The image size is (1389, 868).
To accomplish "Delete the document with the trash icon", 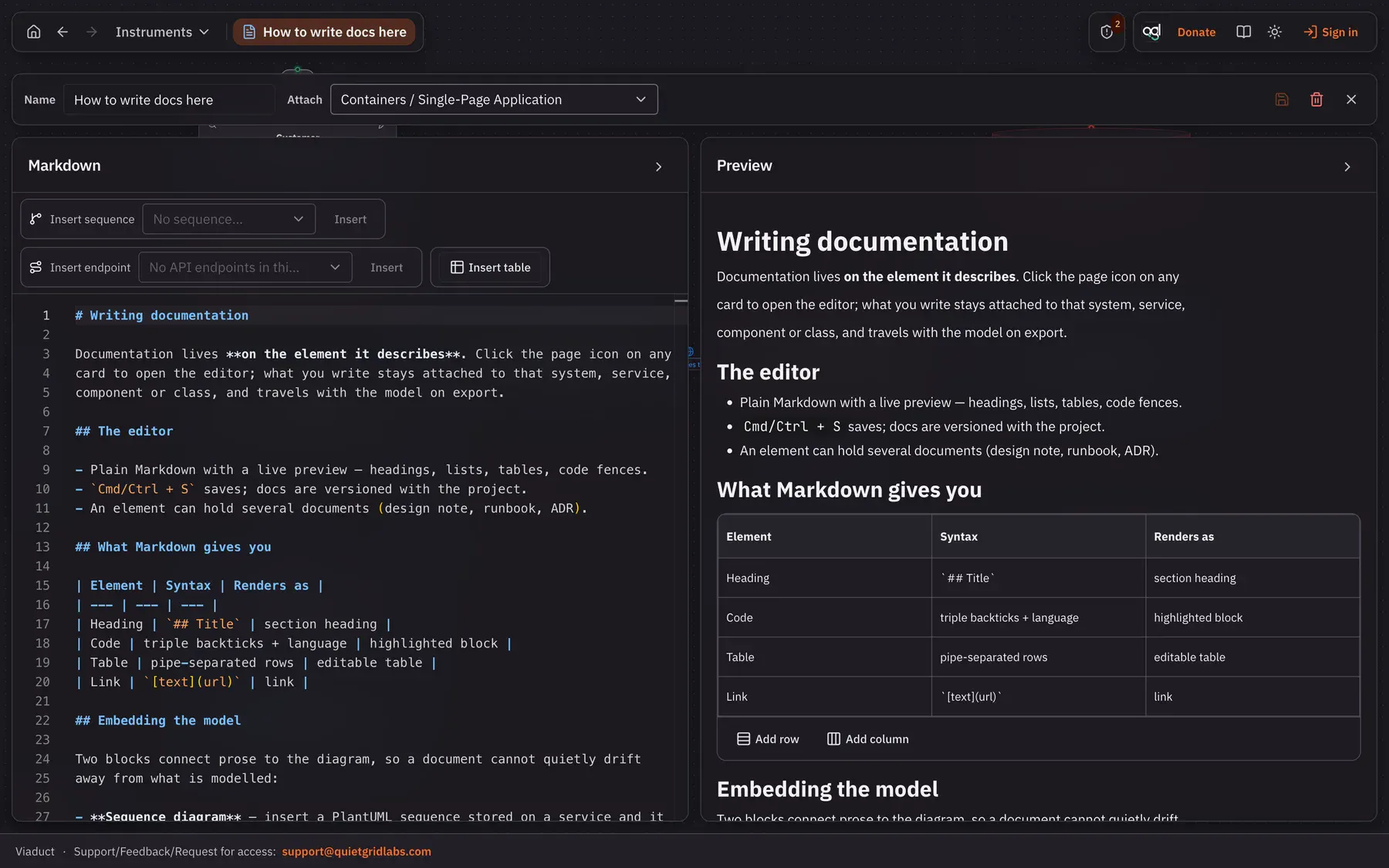I will [x=1316, y=100].
